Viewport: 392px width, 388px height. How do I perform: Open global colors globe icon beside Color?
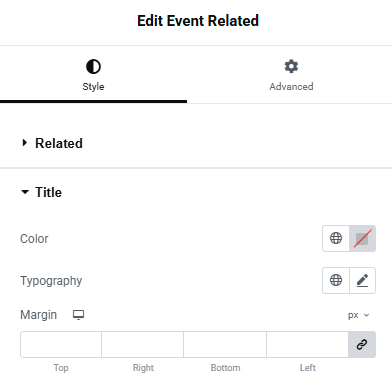click(336, 238)
